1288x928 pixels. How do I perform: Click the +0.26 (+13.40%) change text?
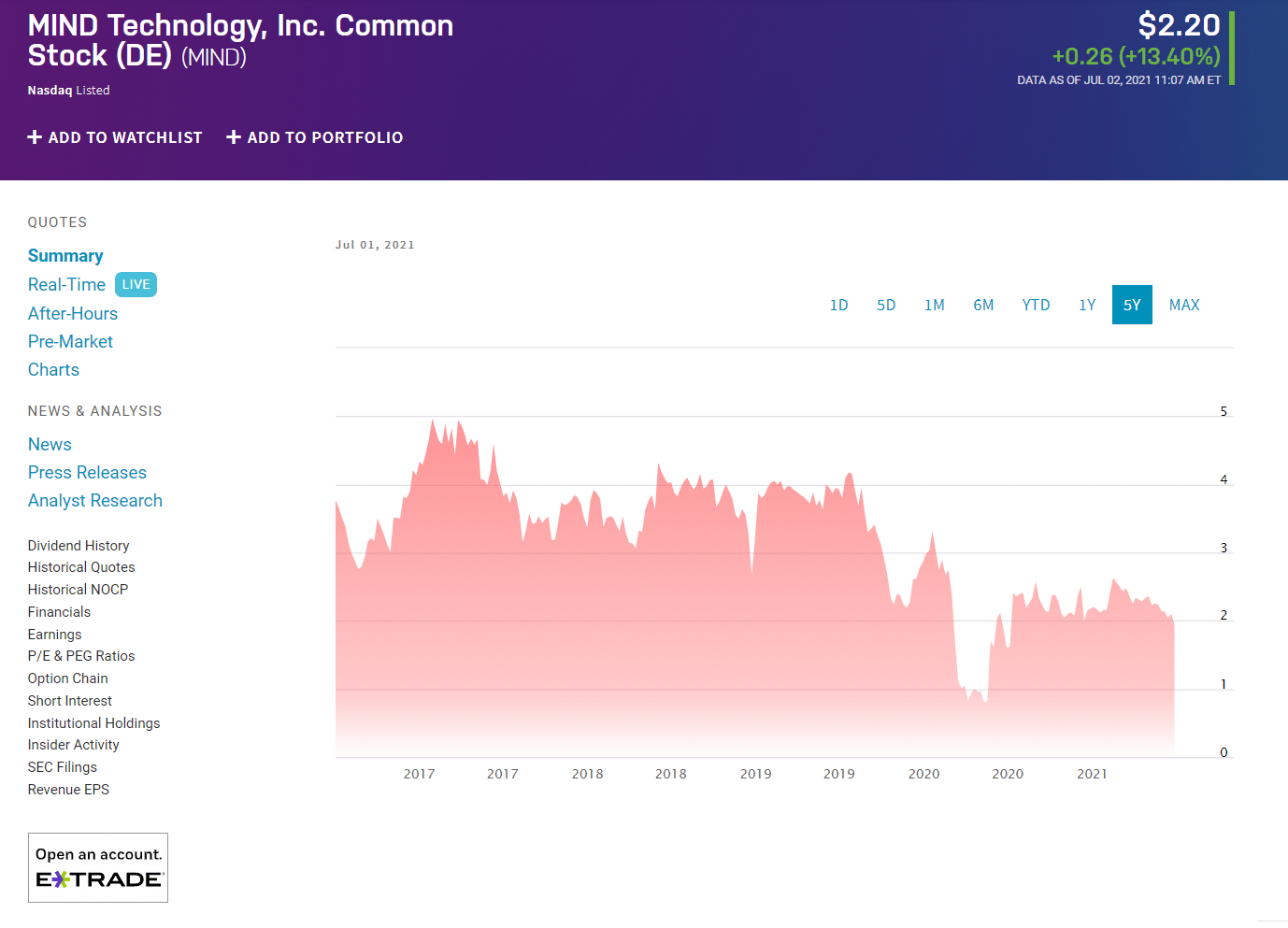pyautogui.click(x=1136, y=56)
